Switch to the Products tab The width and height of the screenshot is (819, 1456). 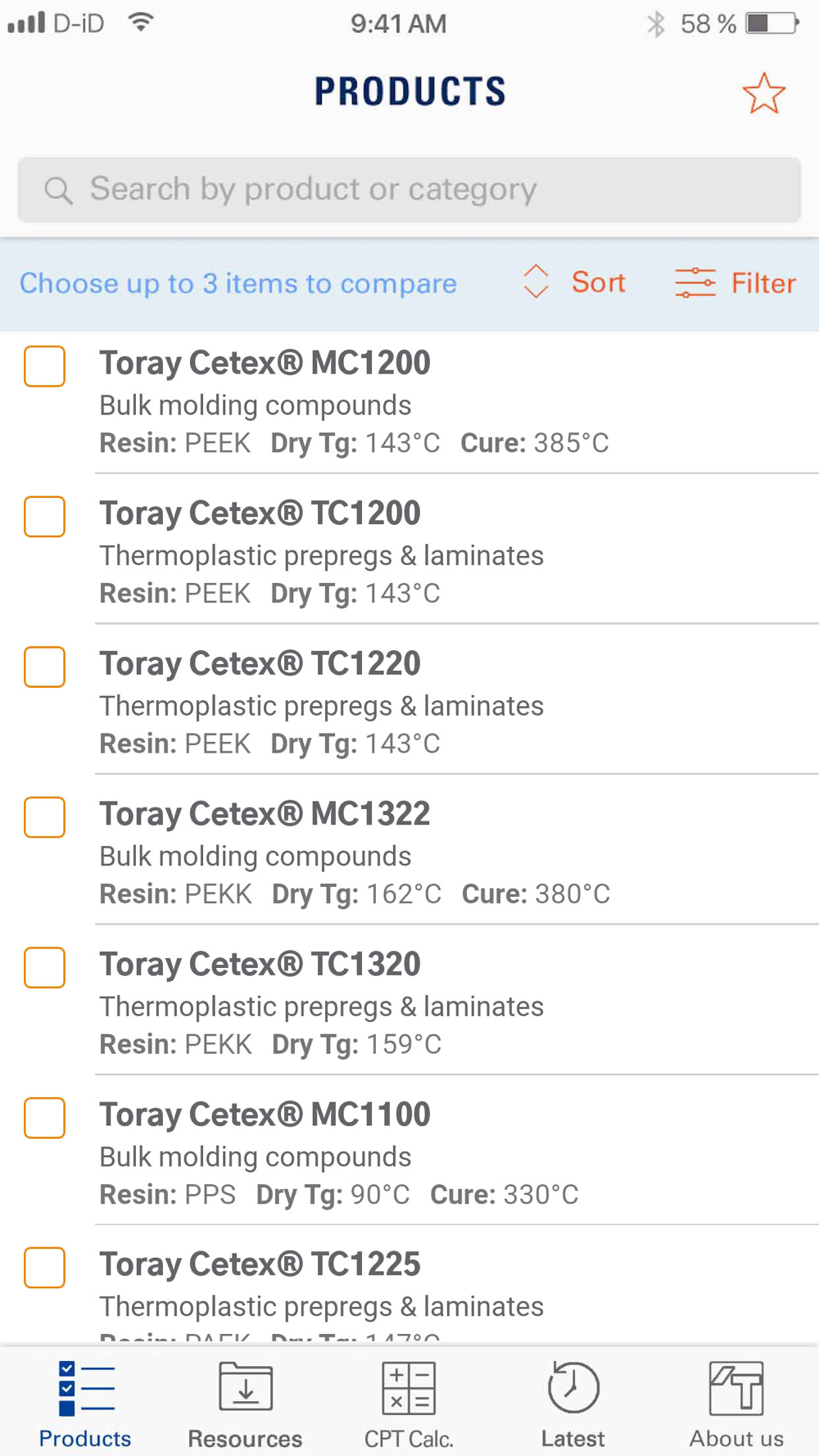tap(85, 1404)
